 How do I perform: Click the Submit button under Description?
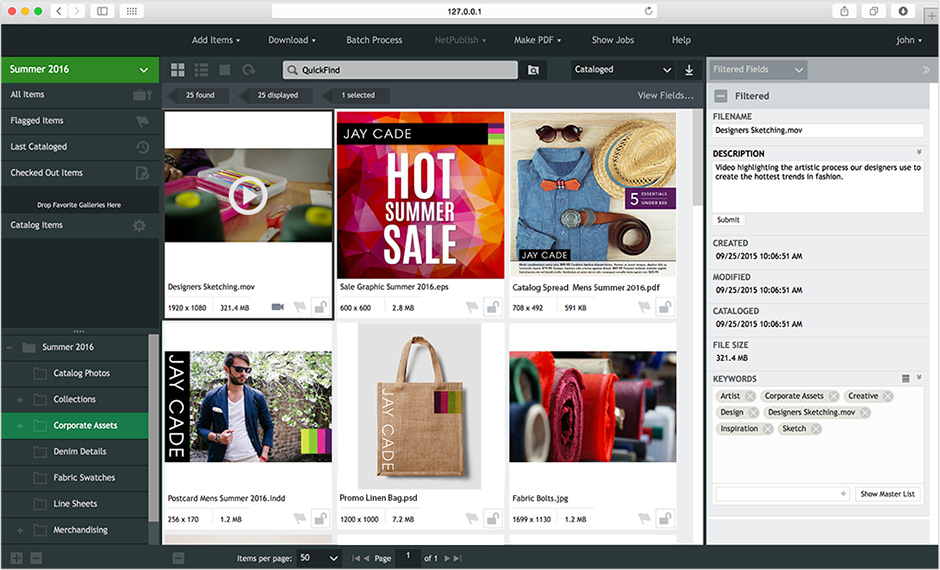coord(728,220)
